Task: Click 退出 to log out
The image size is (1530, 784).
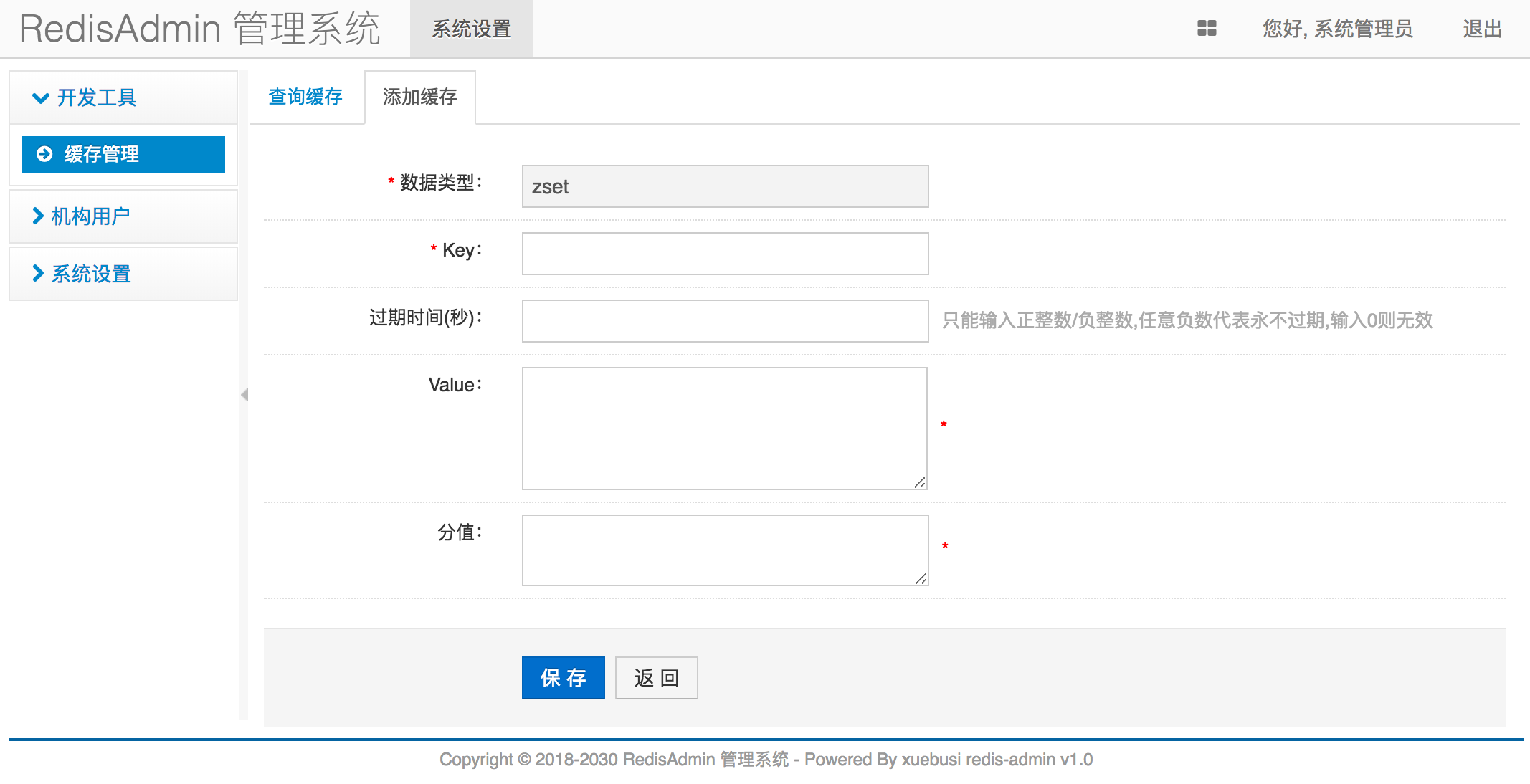Action: 1482,29
